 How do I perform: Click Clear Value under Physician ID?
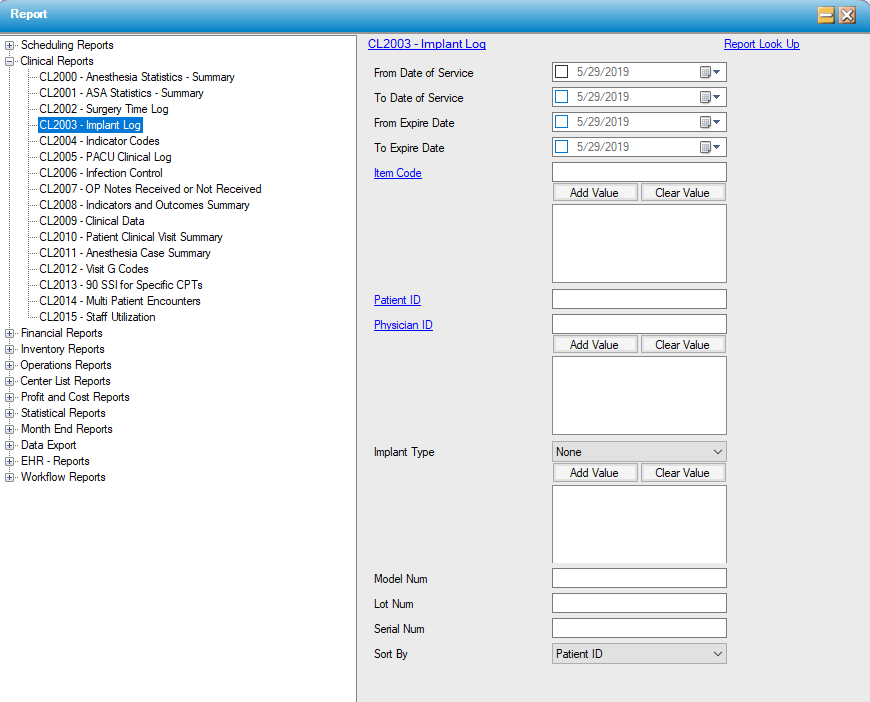coord(682,345)
